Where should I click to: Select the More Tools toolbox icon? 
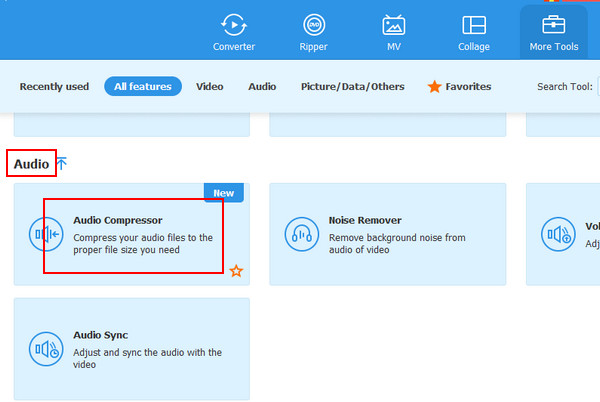click(x=553, y=25)
